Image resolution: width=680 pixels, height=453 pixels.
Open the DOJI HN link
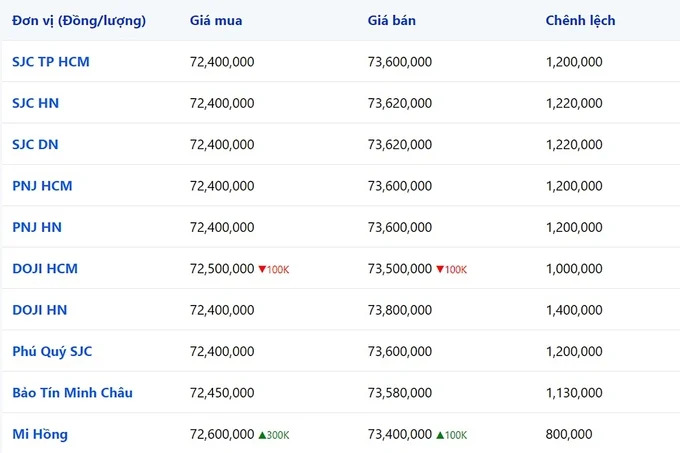[x=39, y=310]
